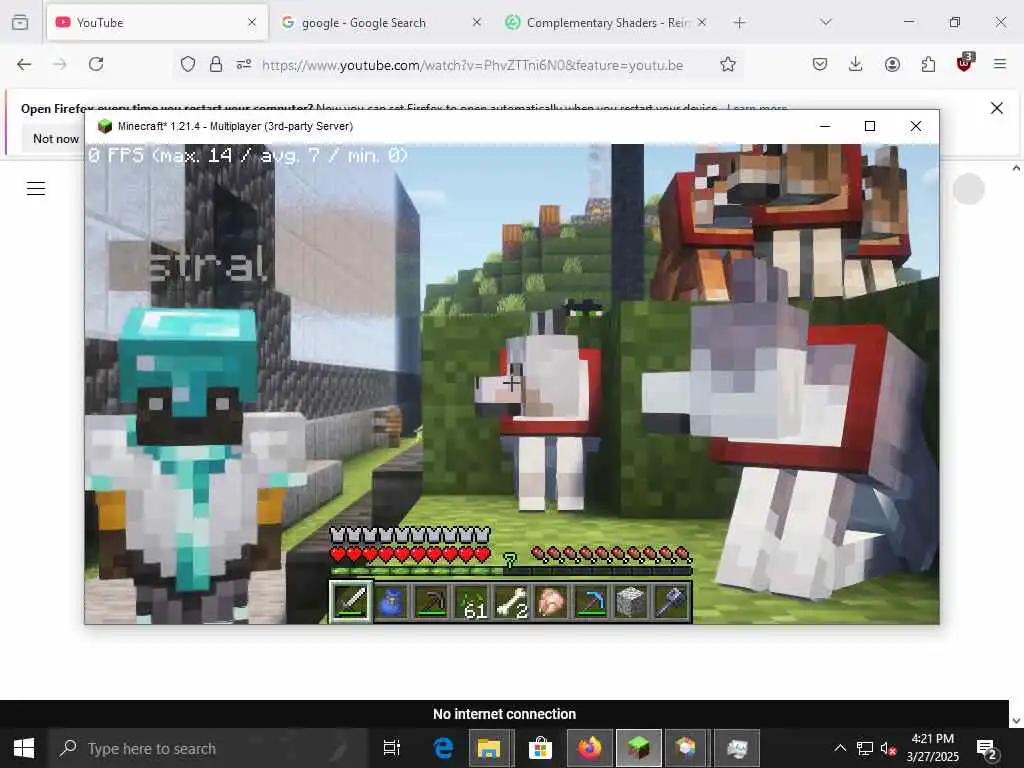
Task: Open a new Firefox tab
Action: [x=739, y=23]
